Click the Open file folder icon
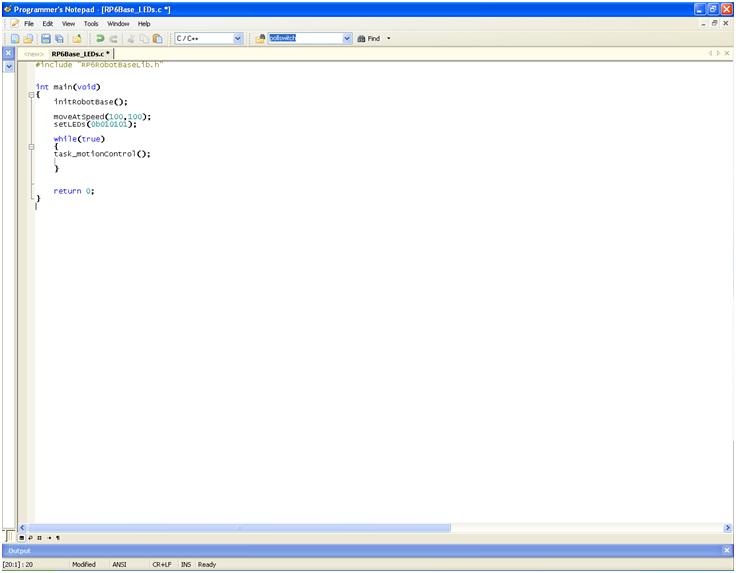Screen dimensions: 736x573 coord(28,39)
